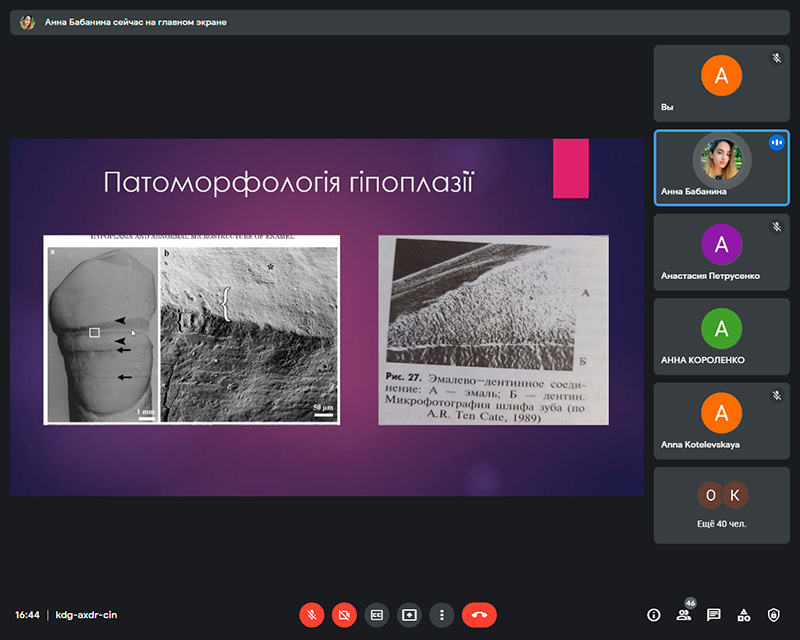Unmute the microphone in the call controls
Image resolution: width=800 pixels, height=640 pixels.
312,615
